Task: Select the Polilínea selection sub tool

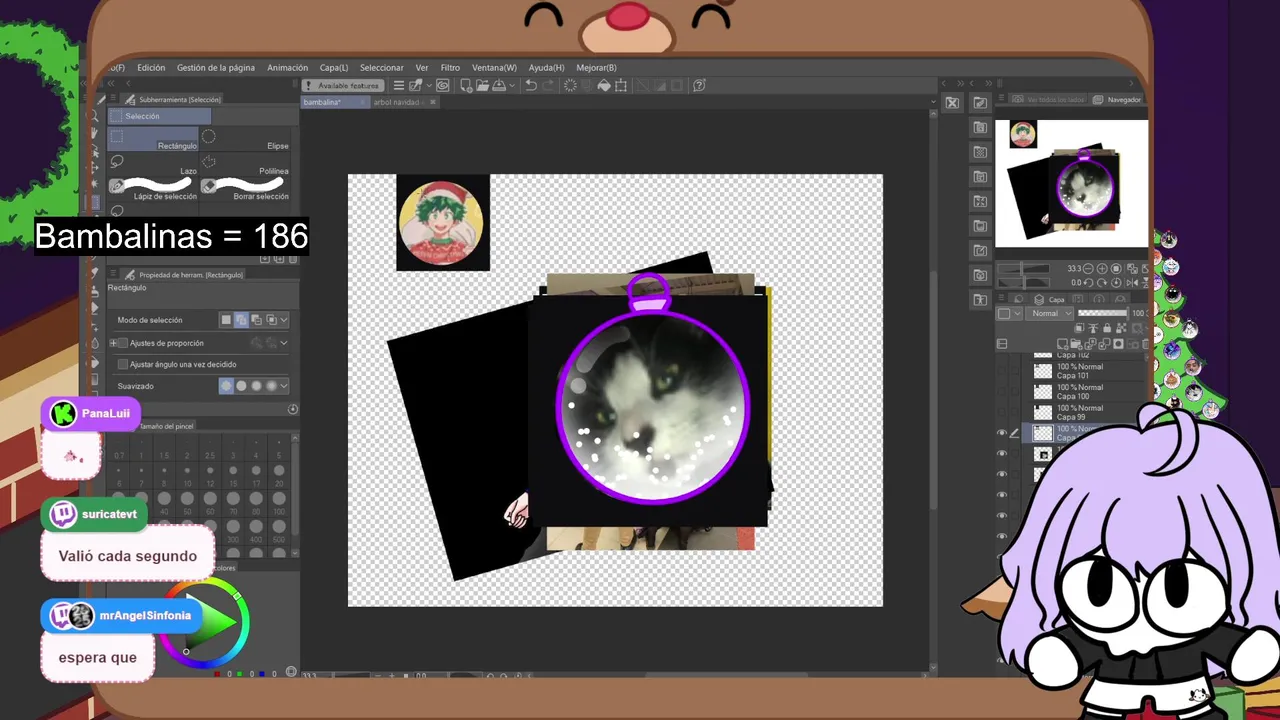Action: coord(247,165)
